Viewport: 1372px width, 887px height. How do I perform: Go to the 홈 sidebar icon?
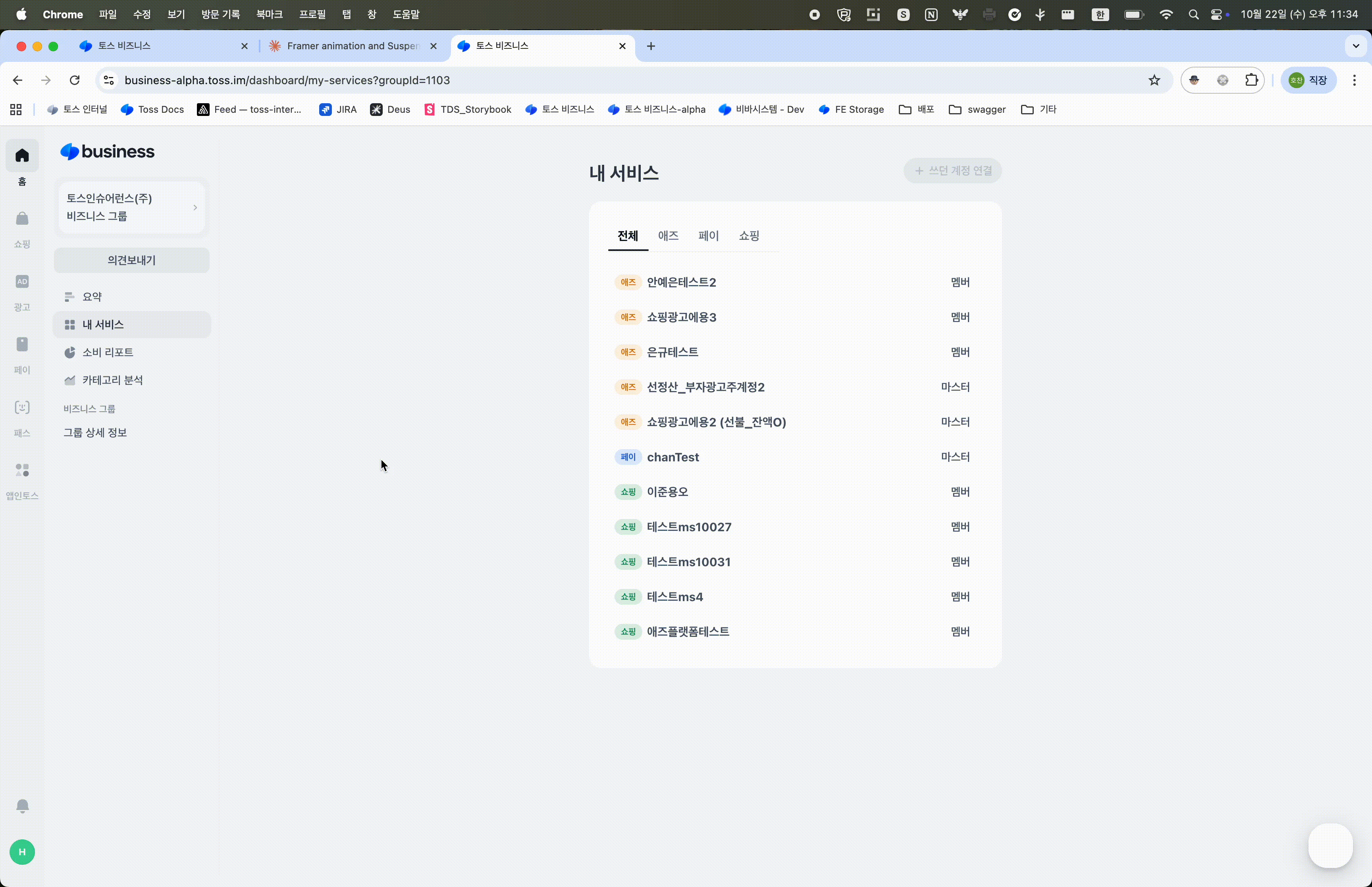click(22, 156)
